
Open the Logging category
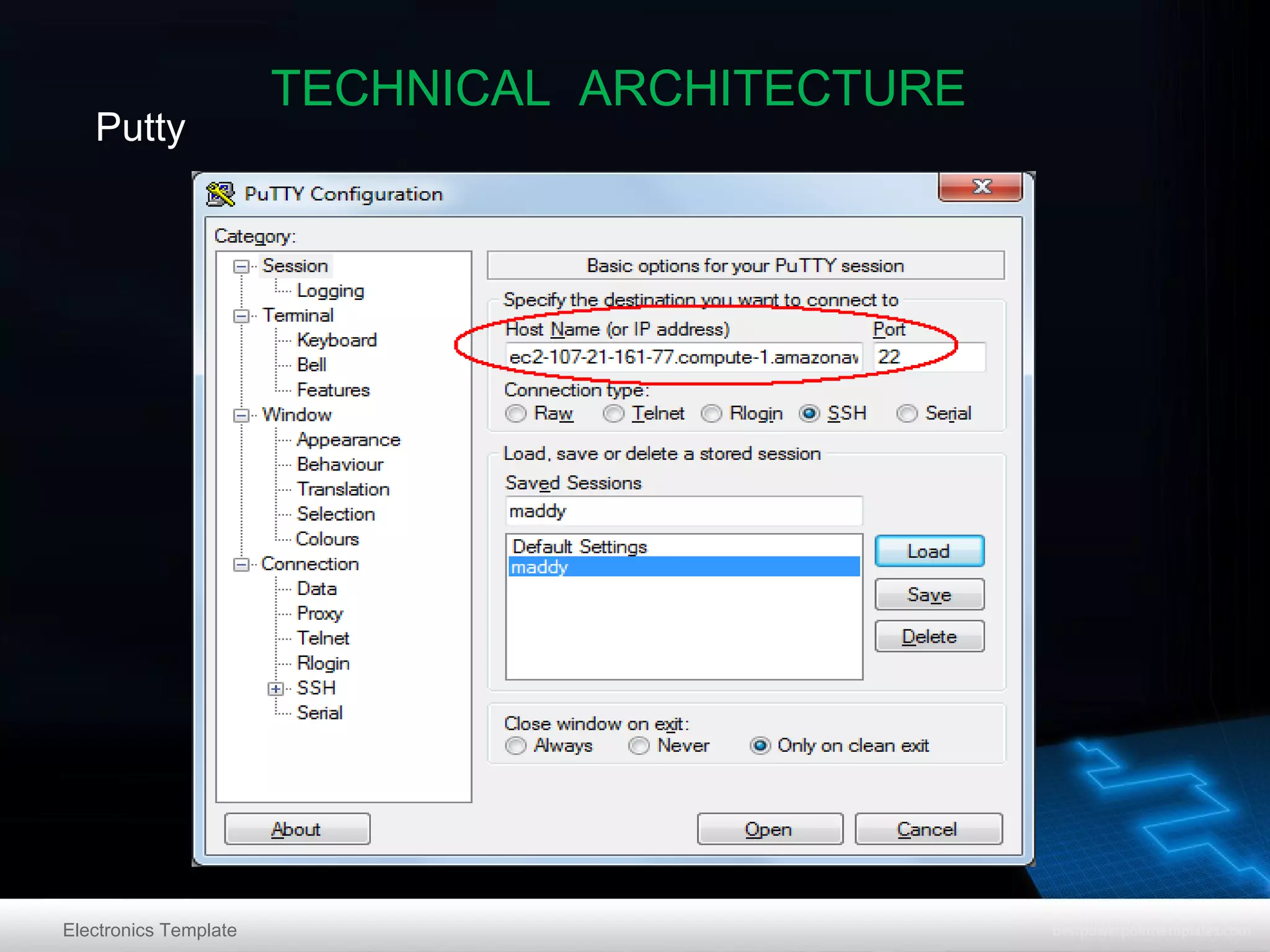click(331, 291)
